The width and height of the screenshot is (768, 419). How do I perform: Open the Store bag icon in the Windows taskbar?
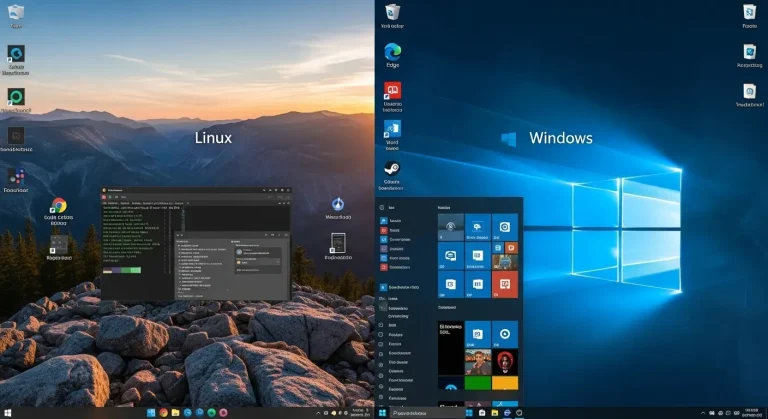[482, 413]
